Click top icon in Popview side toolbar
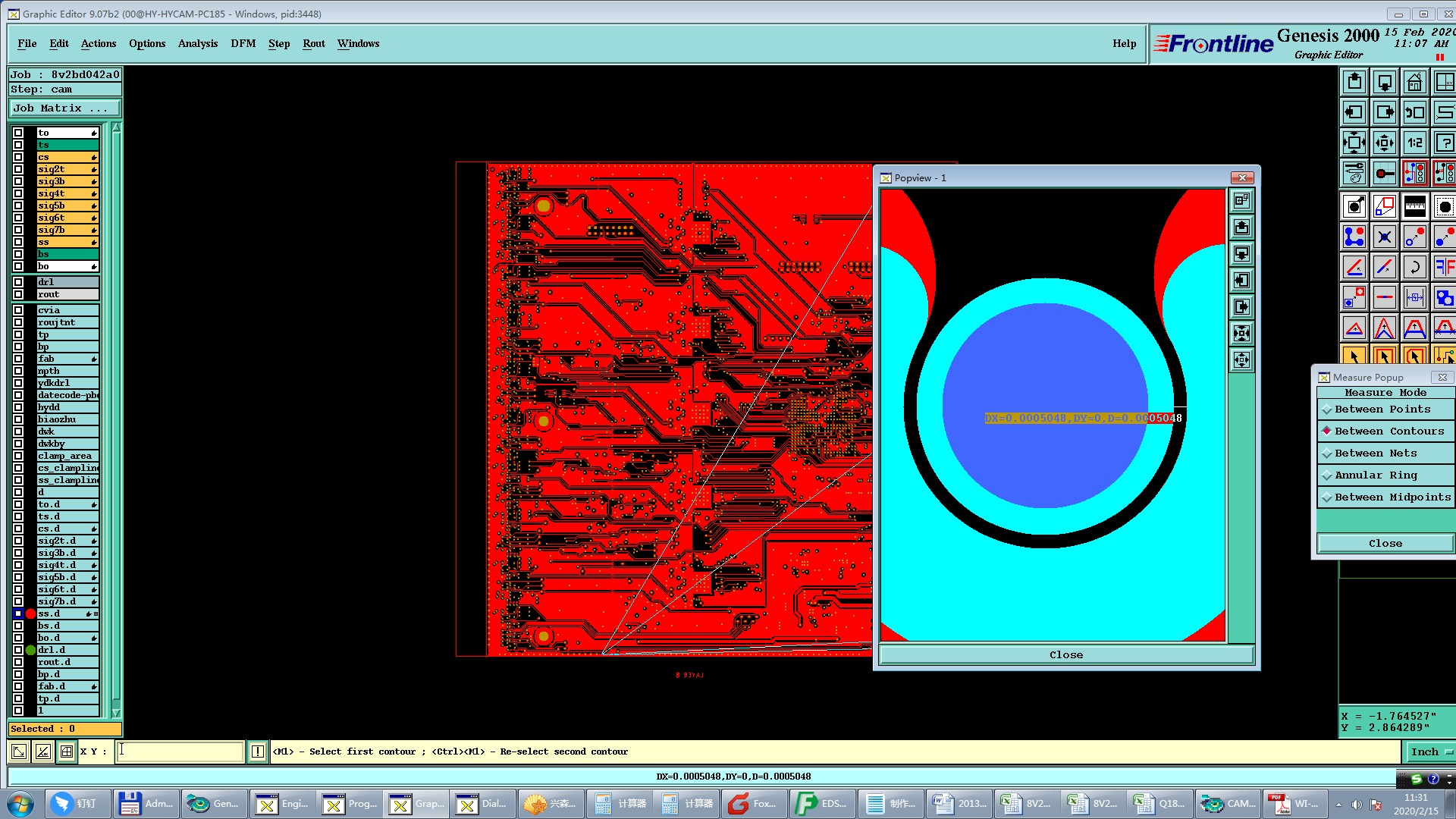This screenshot has height=819, width=1456. (1241, 201)
